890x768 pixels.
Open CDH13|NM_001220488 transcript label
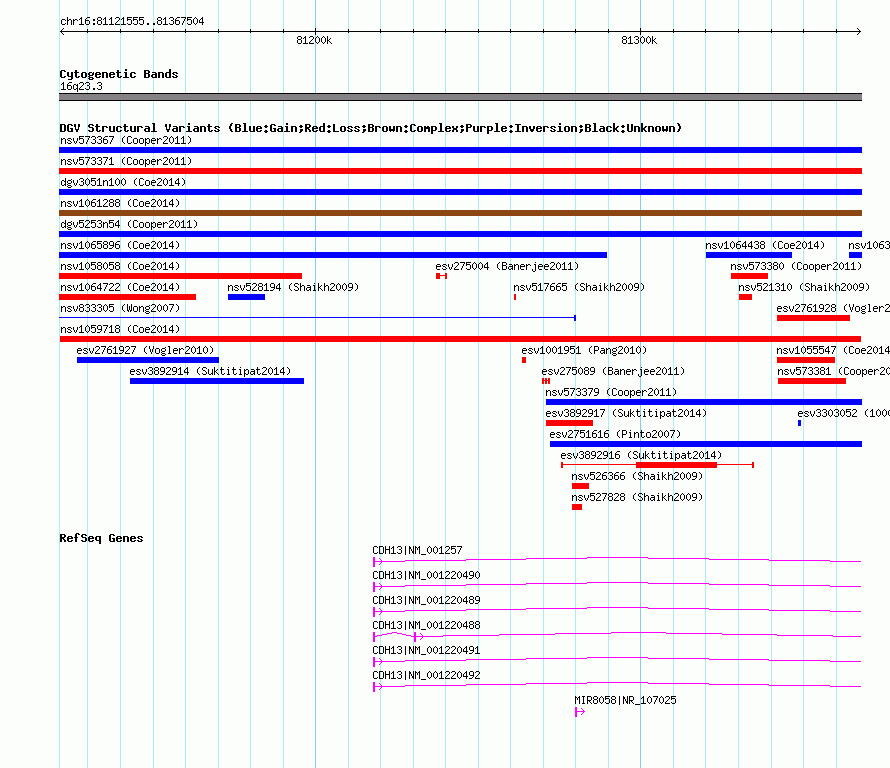coord(426,626)
